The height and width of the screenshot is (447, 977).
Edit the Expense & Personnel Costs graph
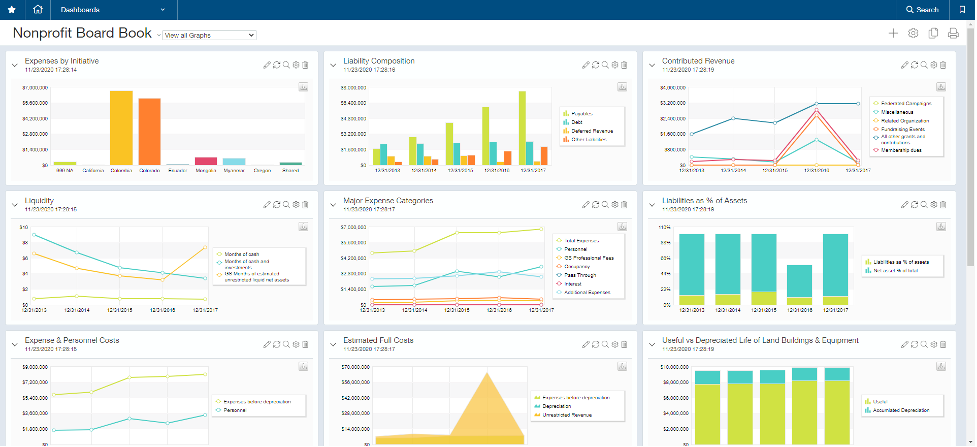[267, 344]
